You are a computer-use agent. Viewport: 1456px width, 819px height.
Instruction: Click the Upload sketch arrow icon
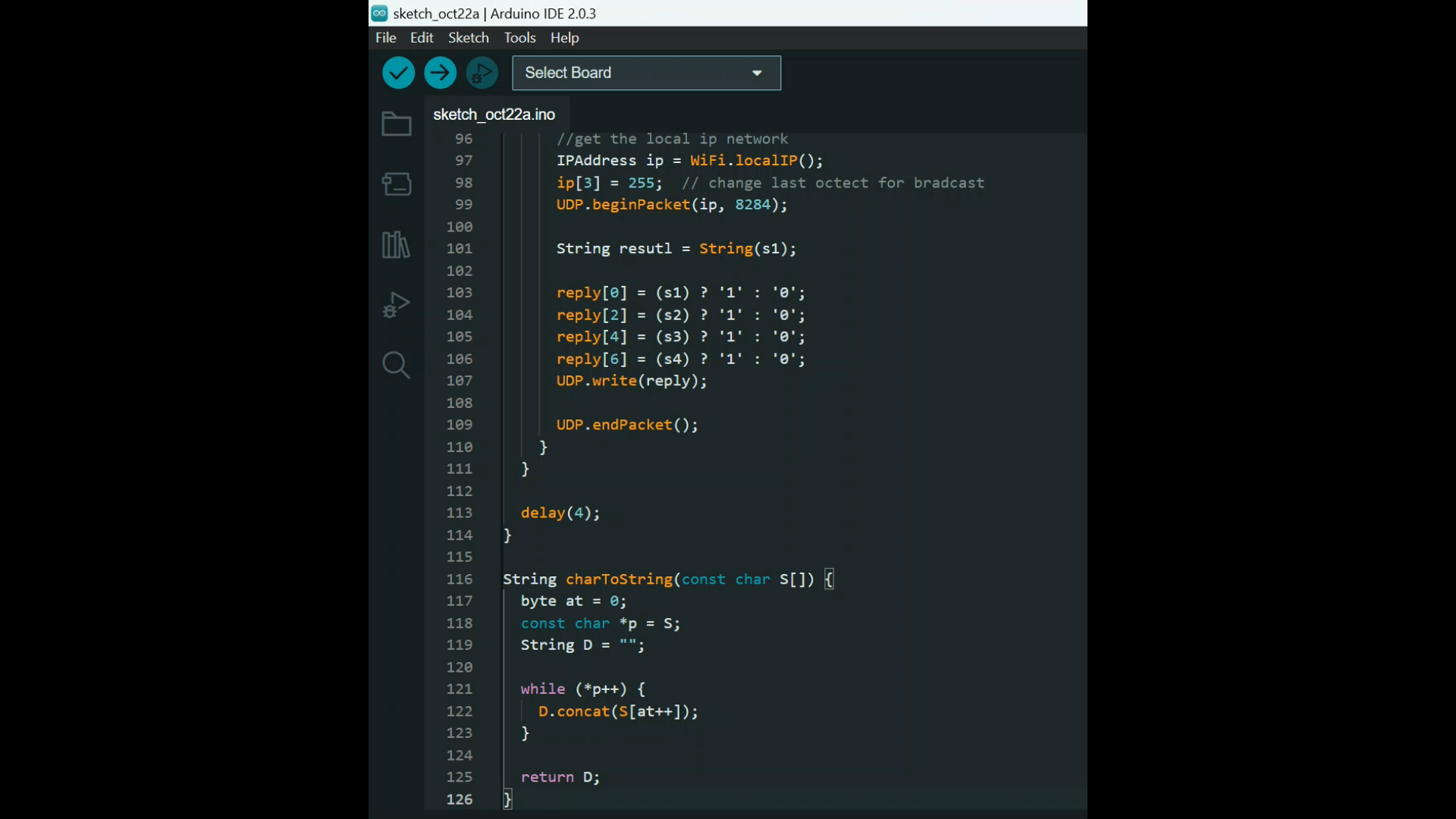[440, 72]
